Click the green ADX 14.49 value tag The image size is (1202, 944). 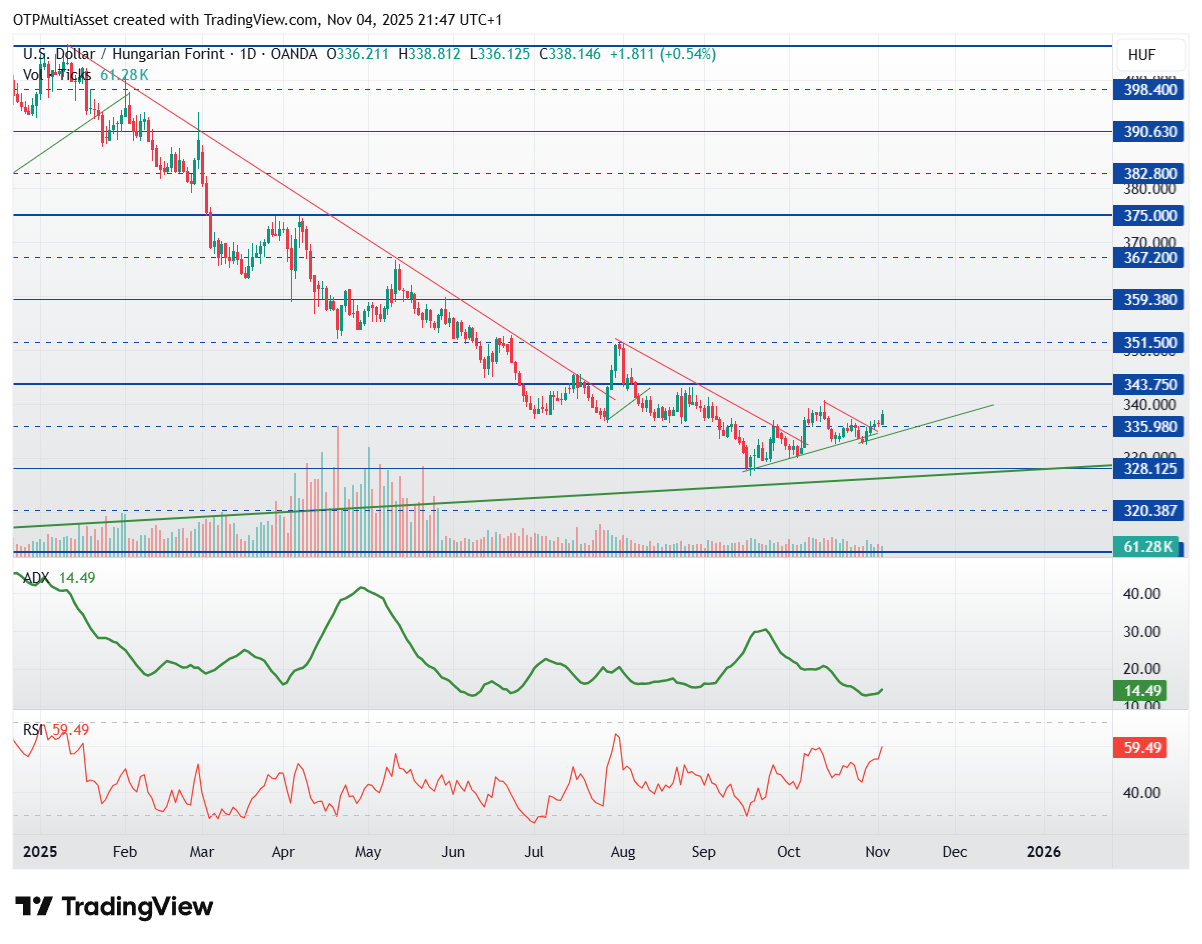tap(1140, 691)
